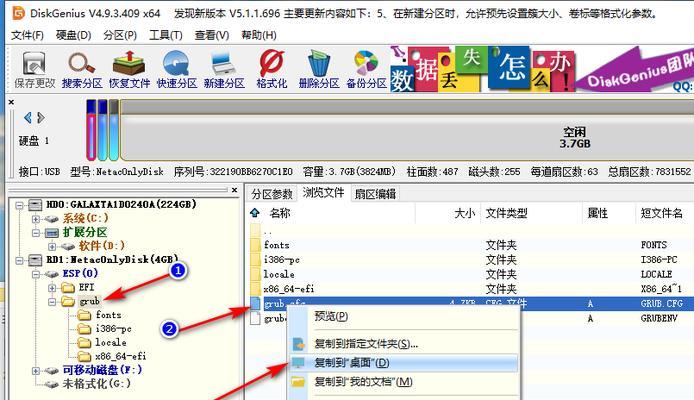Select locale subfolder in the tree
Image resolution: width=694 pixels, height=400 pixels.
[x=111, y=342]
